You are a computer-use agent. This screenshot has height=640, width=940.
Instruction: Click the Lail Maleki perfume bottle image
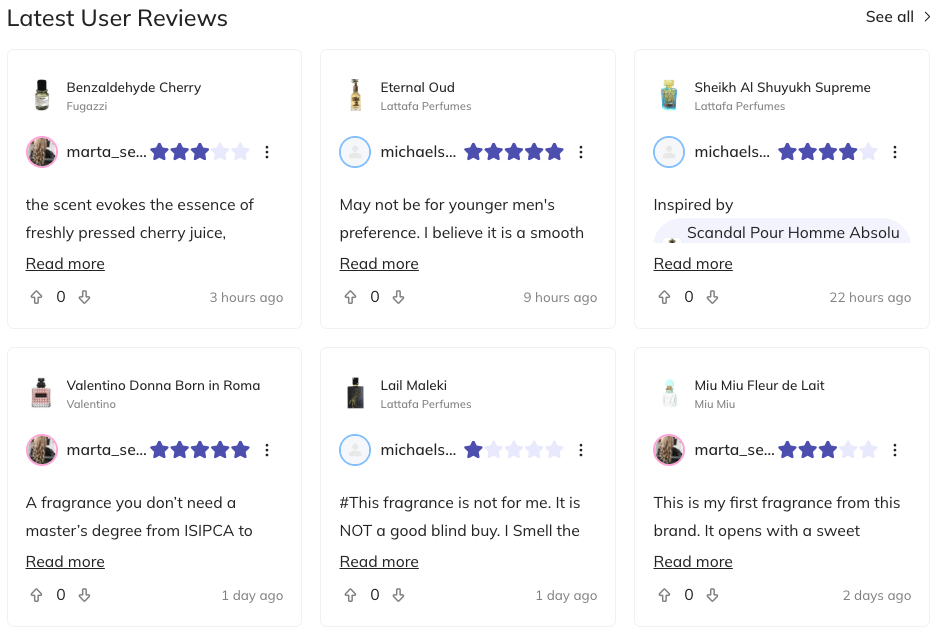pos(355,393)
